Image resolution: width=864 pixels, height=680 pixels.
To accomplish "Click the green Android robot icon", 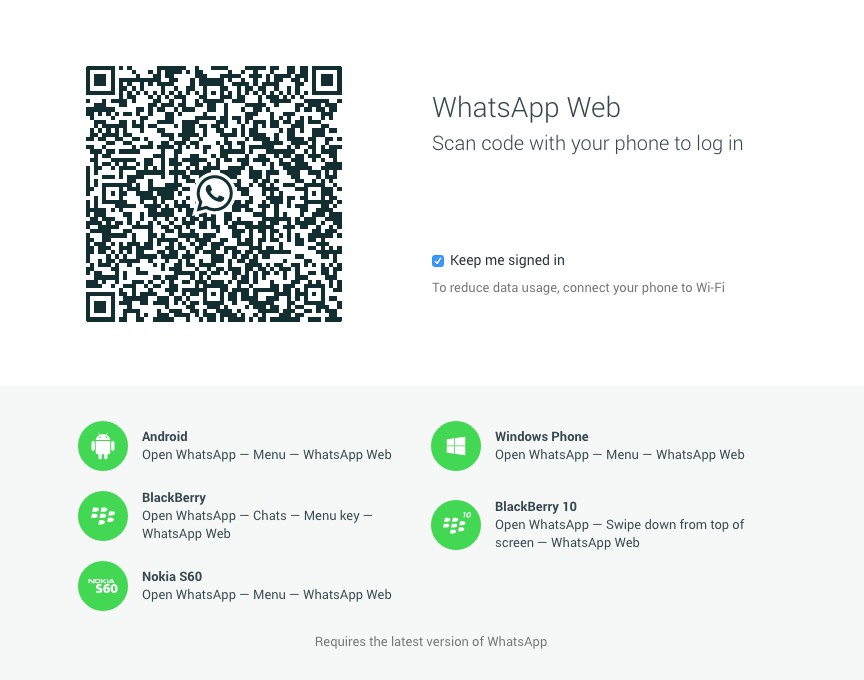I will point(103,446).
